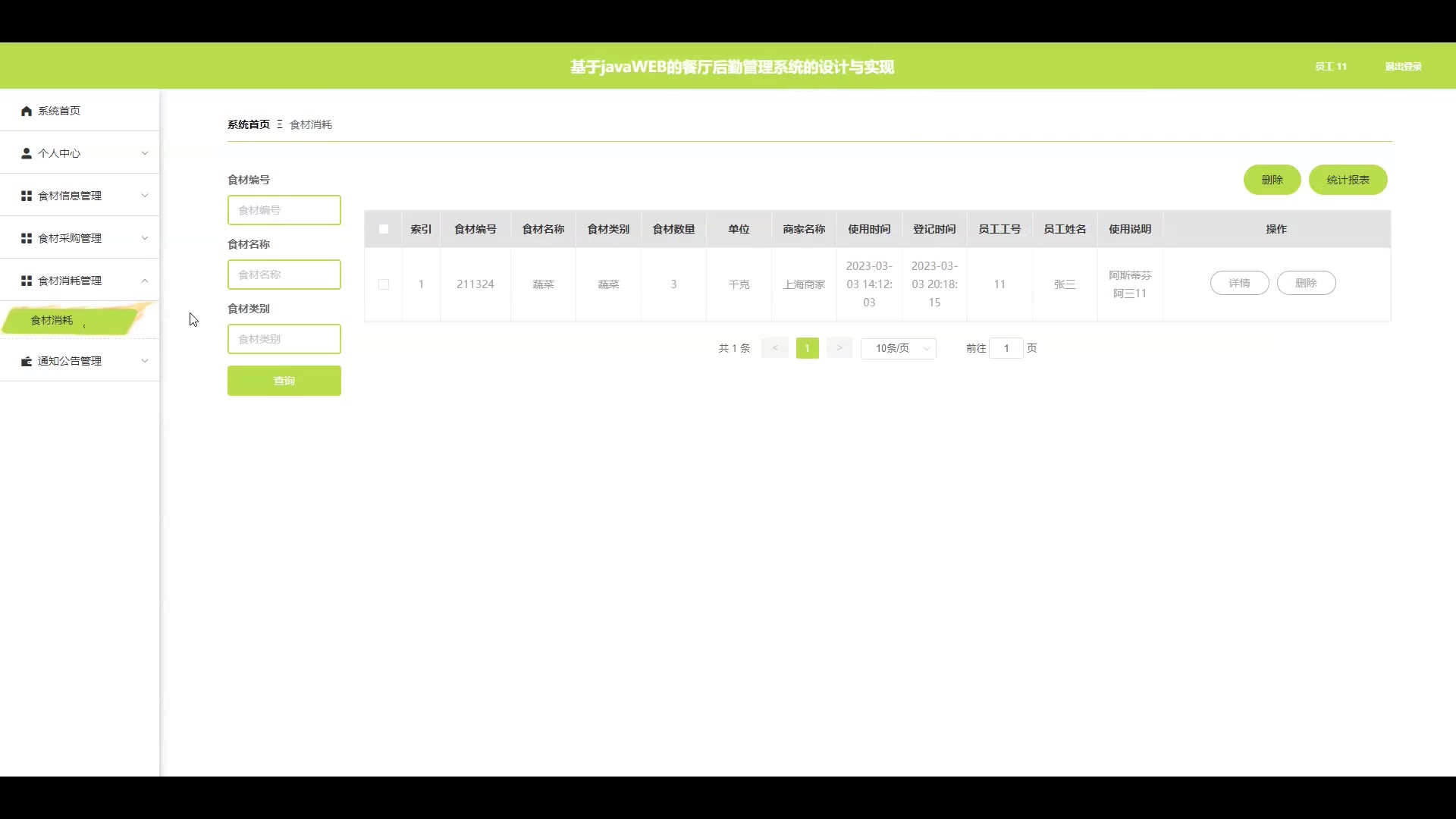The width and height of the screenshot is (1456, 819).
Task: Click the 退出登录 link in the header
Action: (1403, 67)
